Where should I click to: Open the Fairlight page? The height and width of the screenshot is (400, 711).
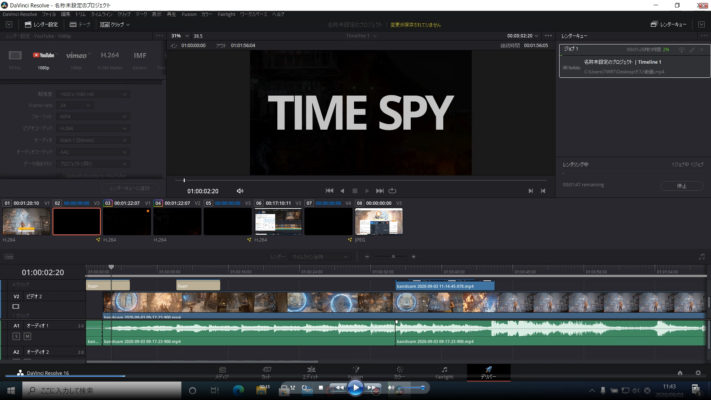[x=443, y=372]
